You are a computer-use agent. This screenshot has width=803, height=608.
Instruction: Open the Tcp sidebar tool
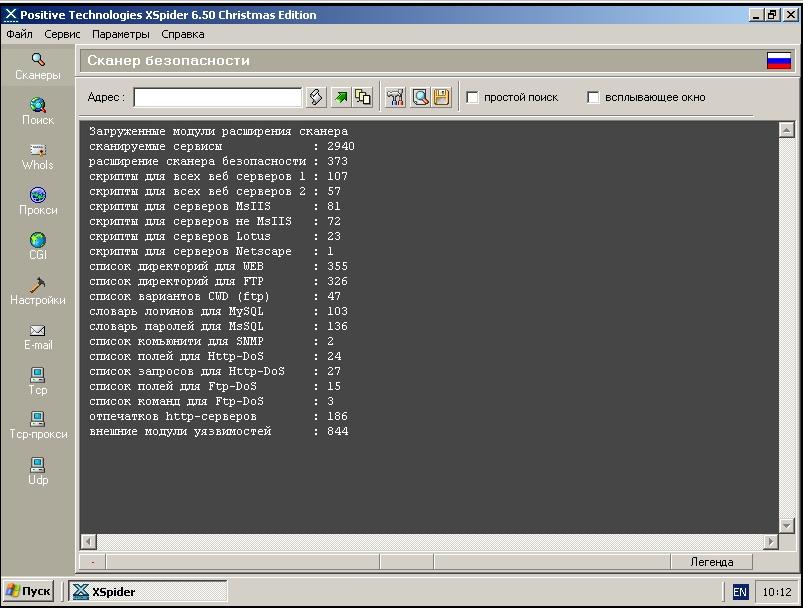38,382
